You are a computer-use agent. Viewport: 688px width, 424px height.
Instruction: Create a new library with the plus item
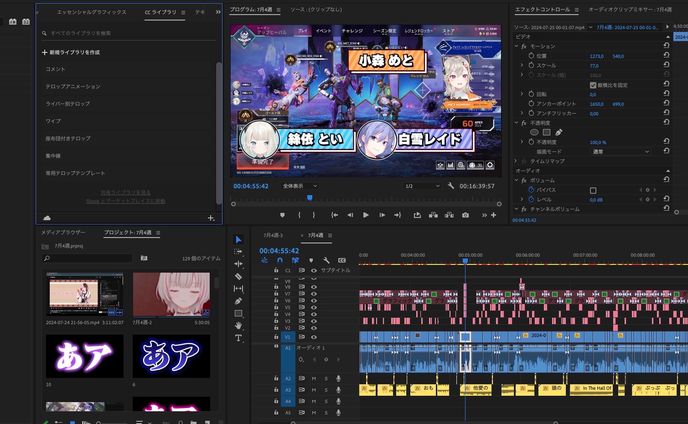click(x=71, y=52)
